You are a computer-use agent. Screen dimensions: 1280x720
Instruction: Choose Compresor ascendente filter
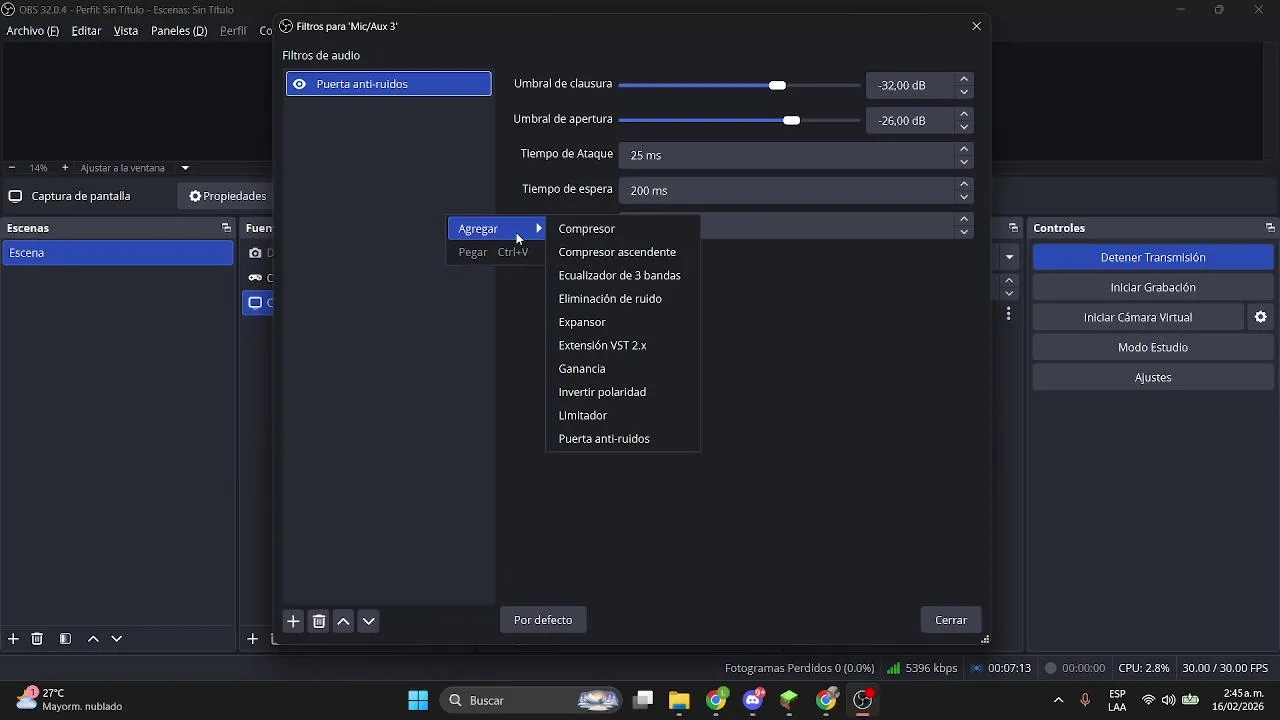pos(622,252)
